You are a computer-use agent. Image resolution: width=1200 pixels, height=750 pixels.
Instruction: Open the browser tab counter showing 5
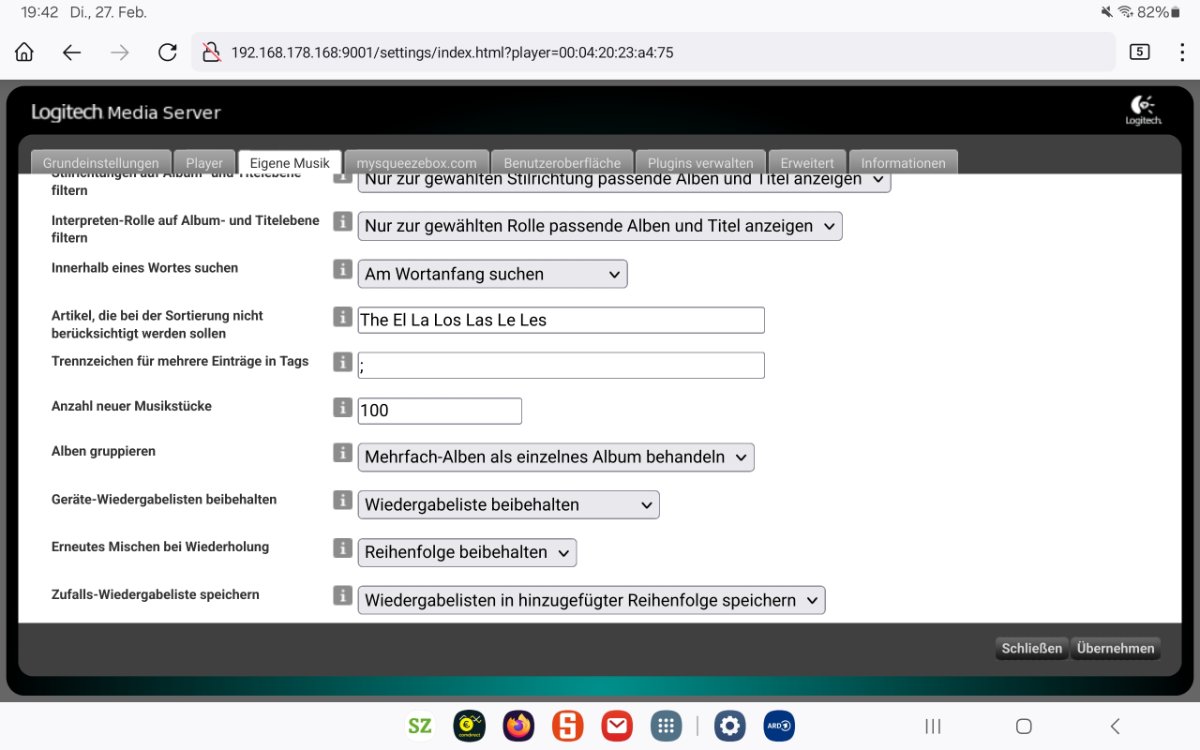[1139, 52]
